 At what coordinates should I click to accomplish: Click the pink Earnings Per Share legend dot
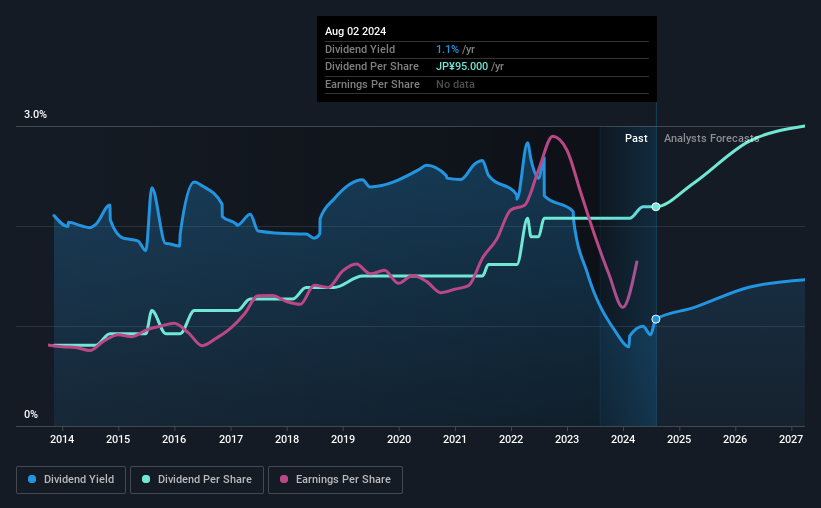pyautogui.click(x=284, y=480)
